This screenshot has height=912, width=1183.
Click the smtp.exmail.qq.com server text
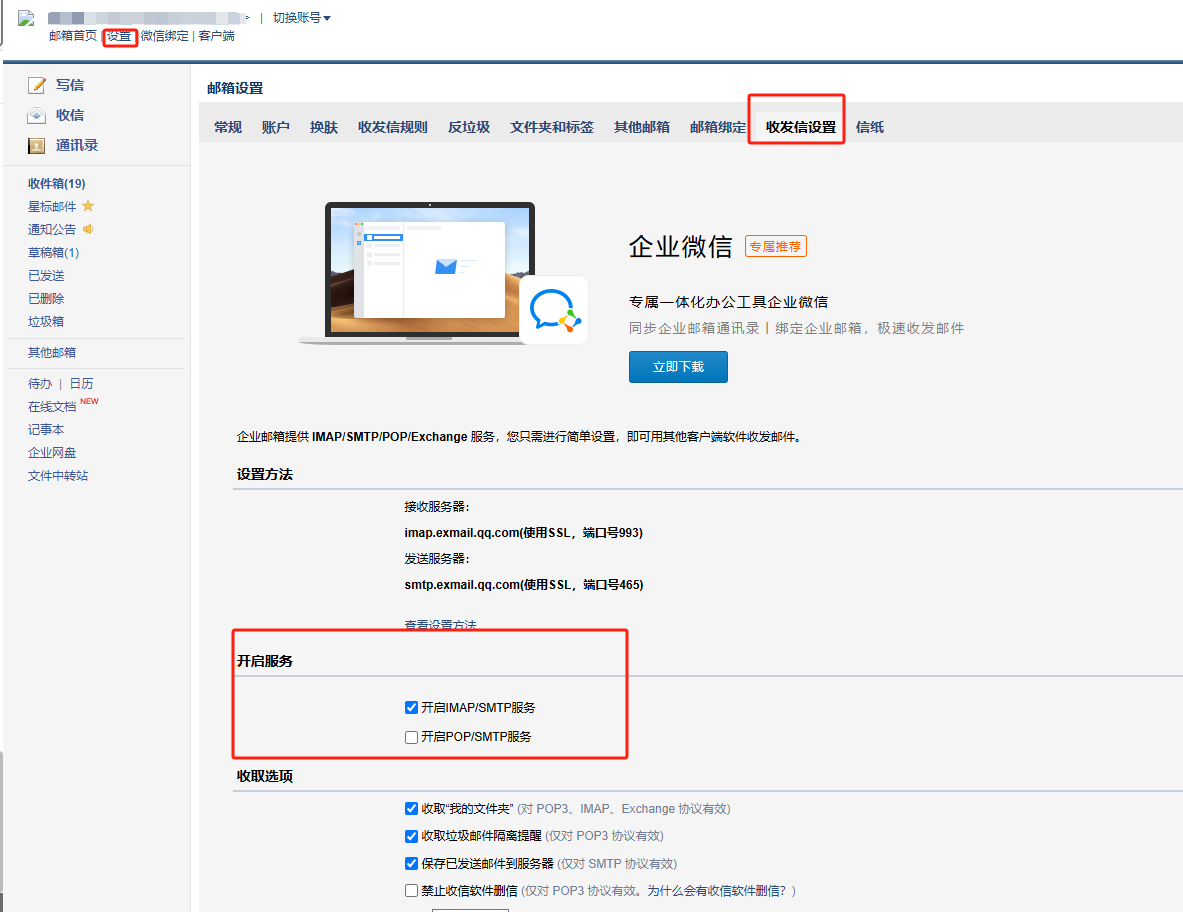pos(524,585)
